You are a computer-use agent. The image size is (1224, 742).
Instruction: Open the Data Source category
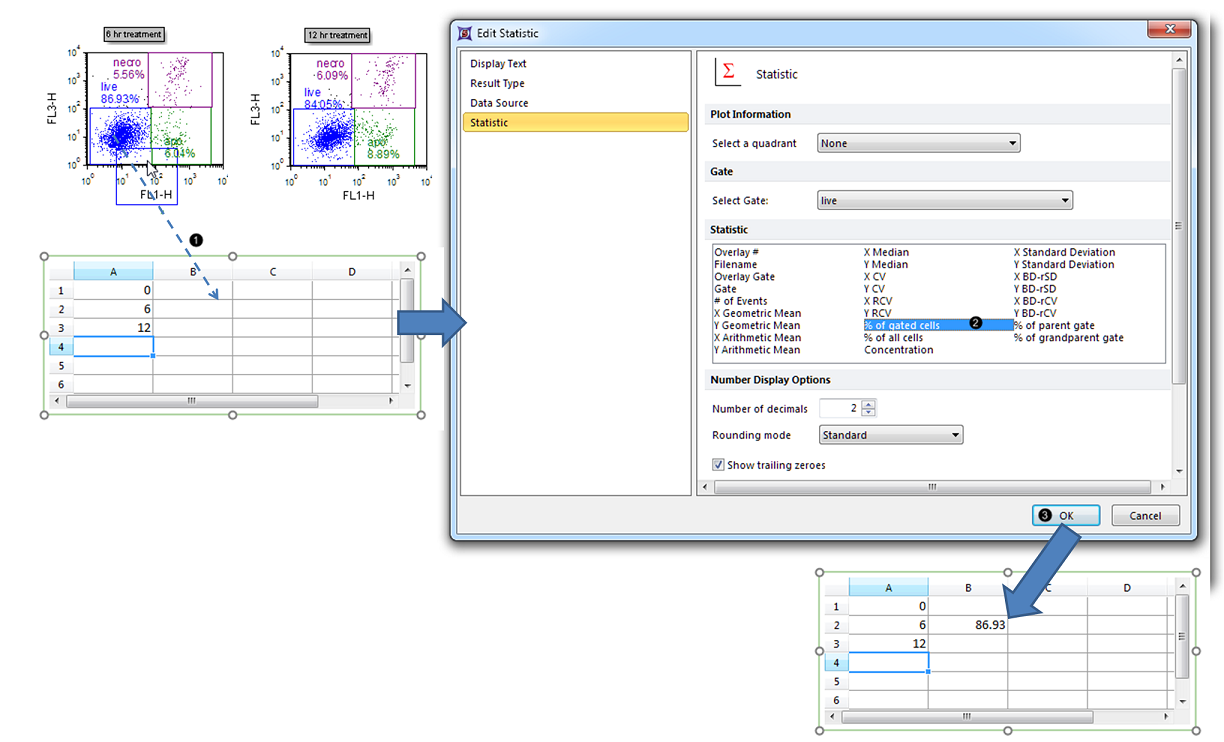[x=499, y=103]
